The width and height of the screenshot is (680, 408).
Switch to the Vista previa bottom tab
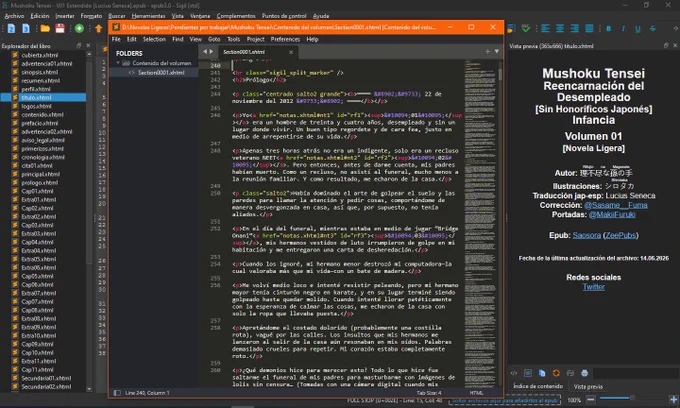click(588, 386)
